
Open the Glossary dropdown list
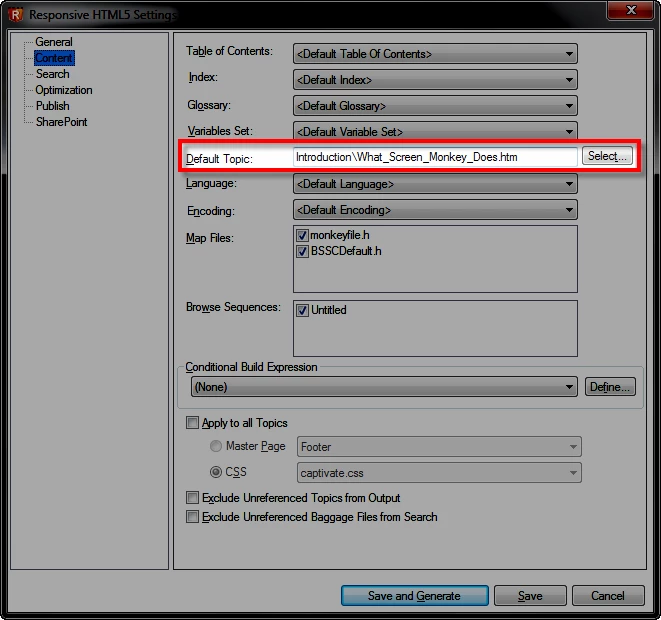point(435,106)
